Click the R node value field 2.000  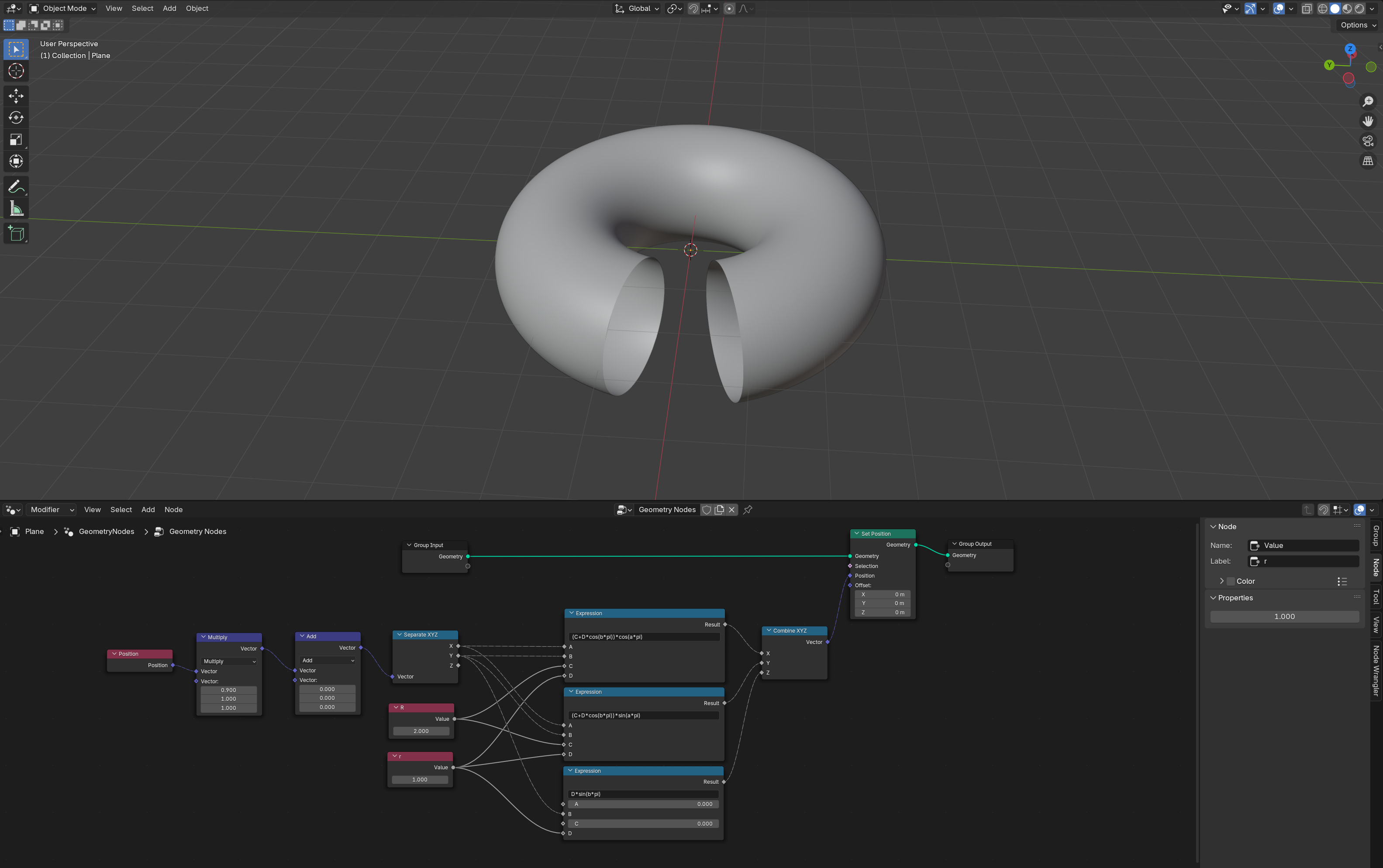click(x=421, y=731)
